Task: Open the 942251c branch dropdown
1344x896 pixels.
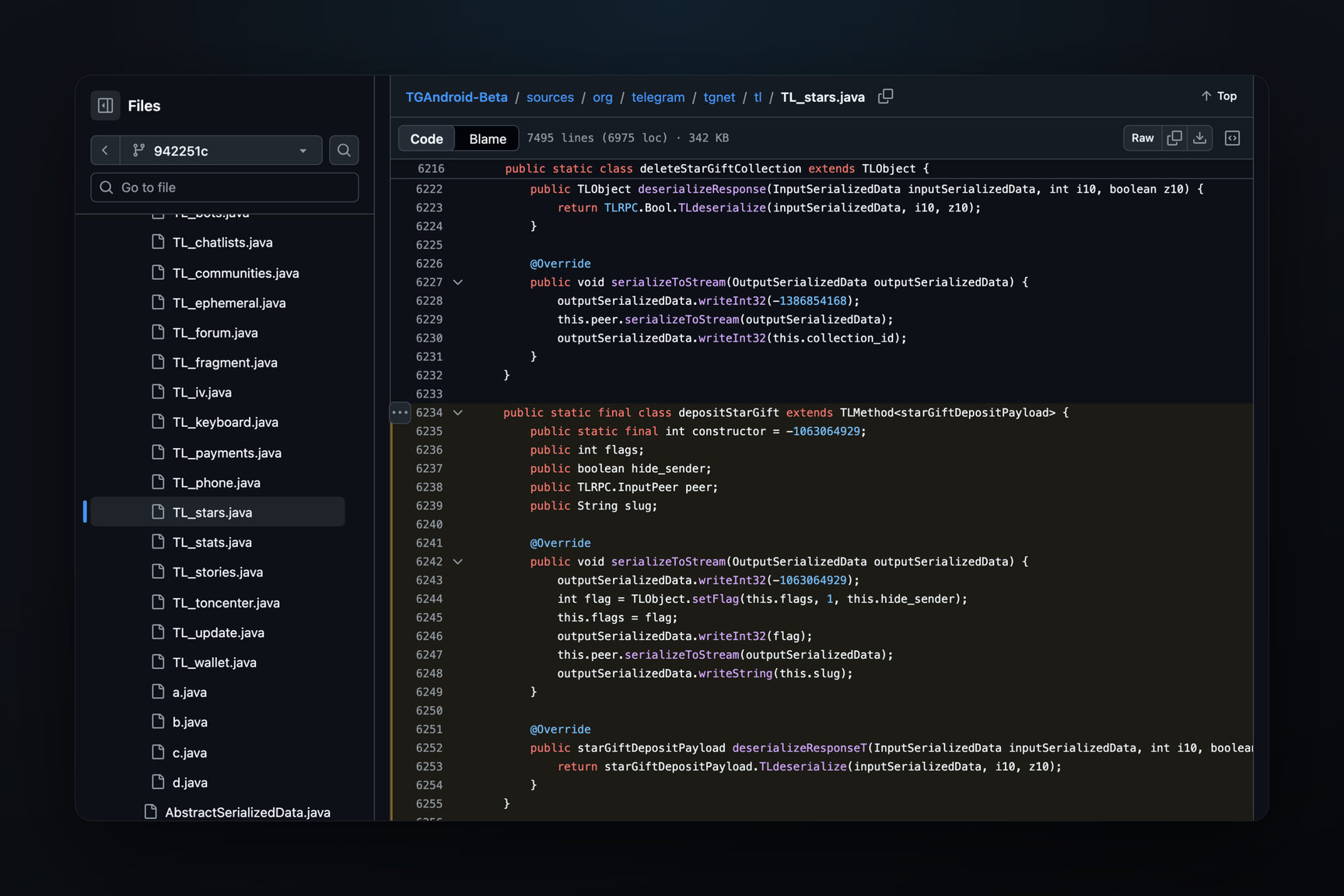Action: [221, 150]
